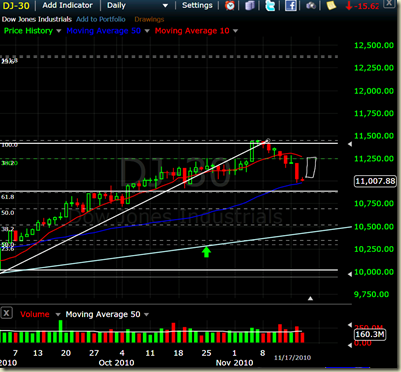
Task: Click Add Indicator in the toolbar
Action: pyautogui.click(x=67, y=5)
